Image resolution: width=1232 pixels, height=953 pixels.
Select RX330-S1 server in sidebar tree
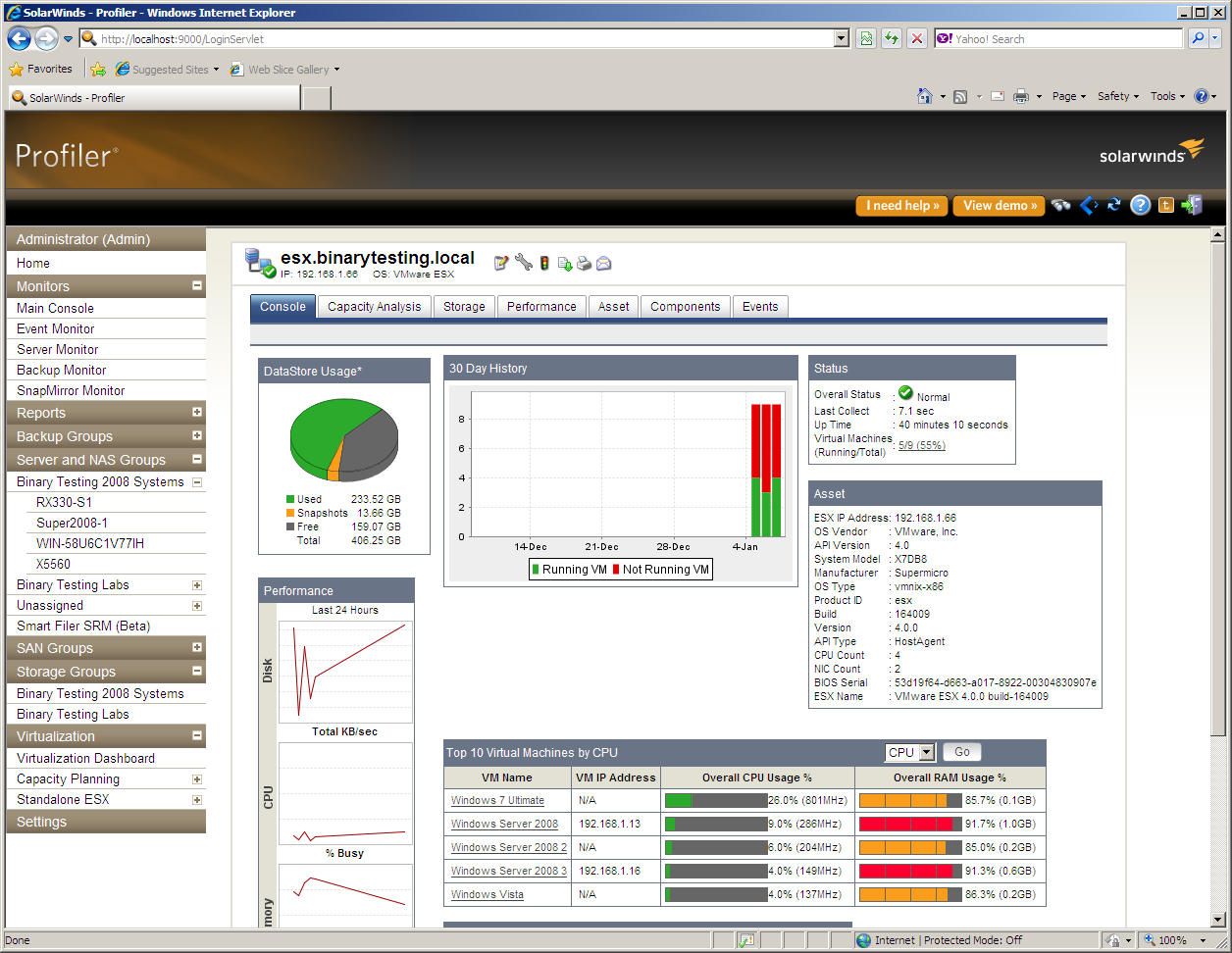click(65, 502)
